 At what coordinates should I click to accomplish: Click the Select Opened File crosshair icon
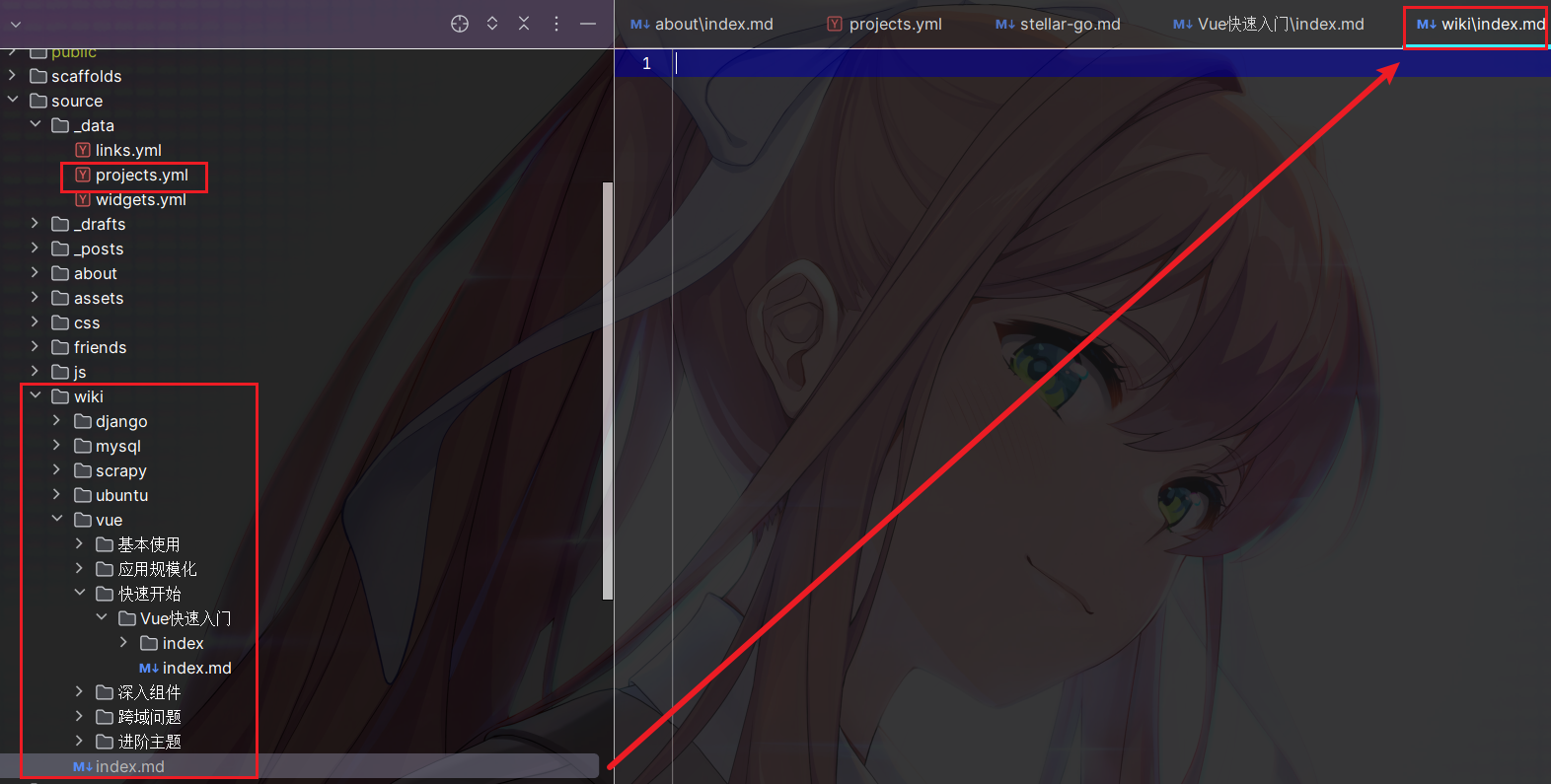[460, 24]
